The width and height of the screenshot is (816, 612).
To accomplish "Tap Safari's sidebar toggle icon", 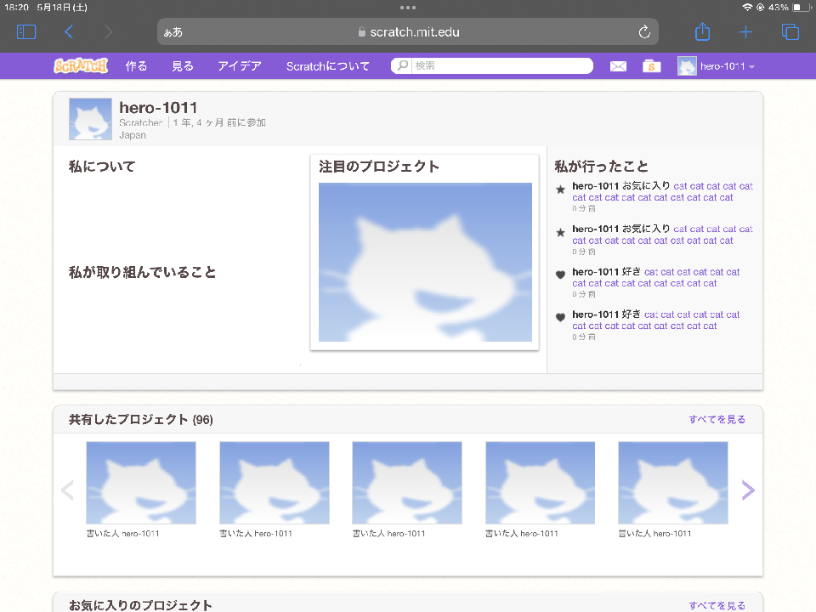I will pos(27,32).
